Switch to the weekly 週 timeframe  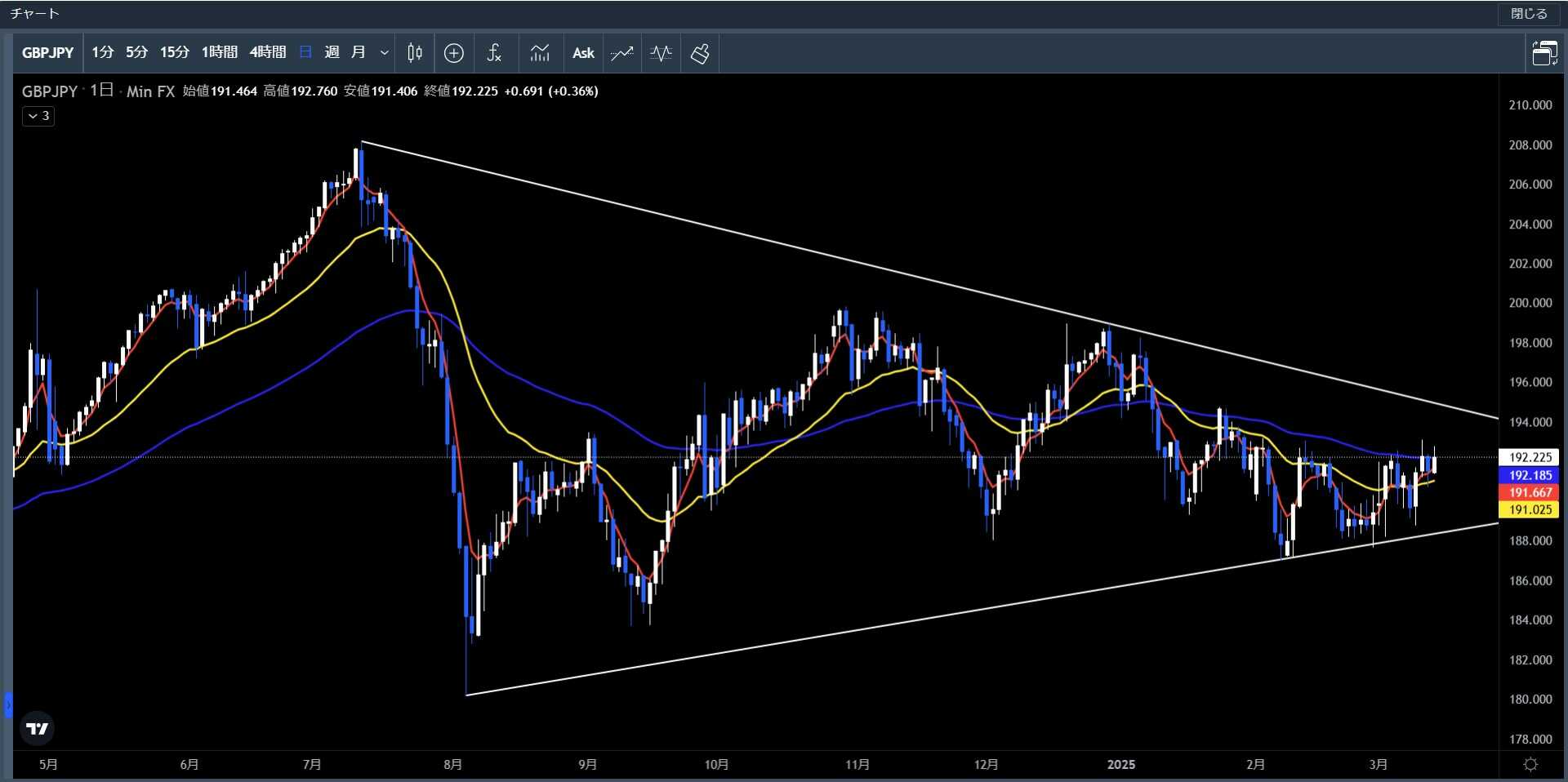[x=332, y=53]
